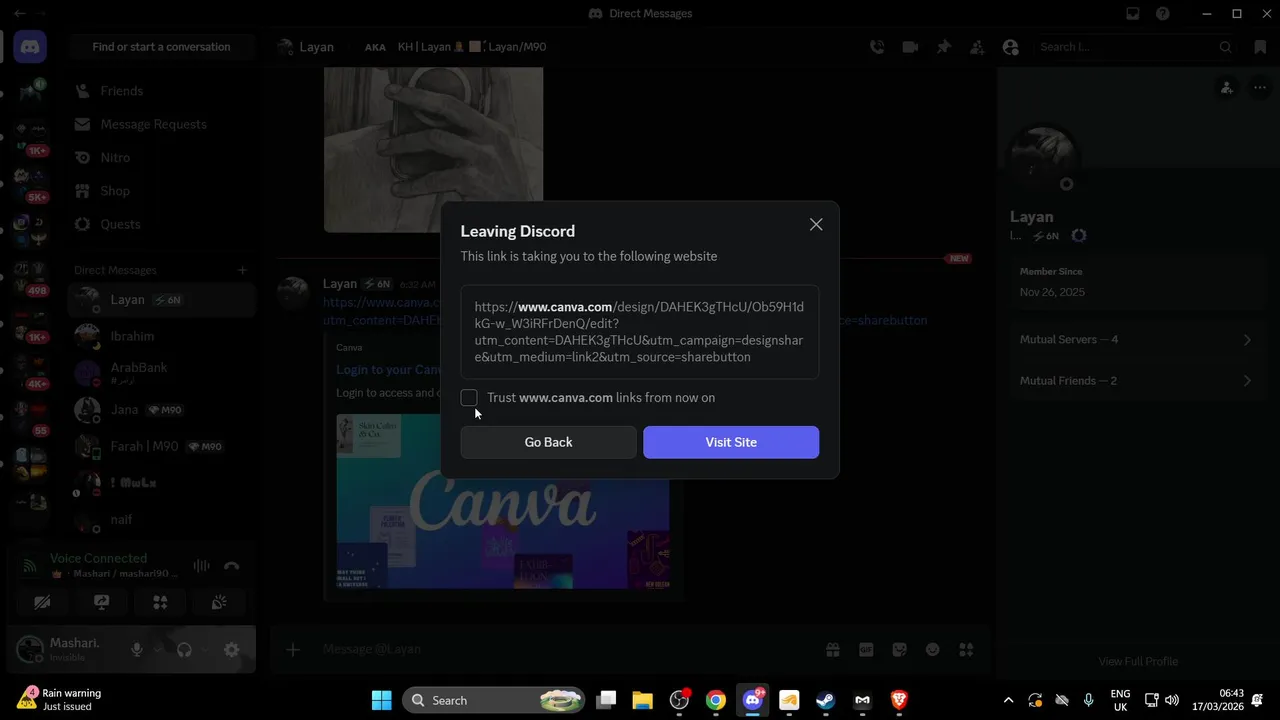This screenshot has width=1280, height=720.
Task: Start a video call icon
Action: (910, 47)
